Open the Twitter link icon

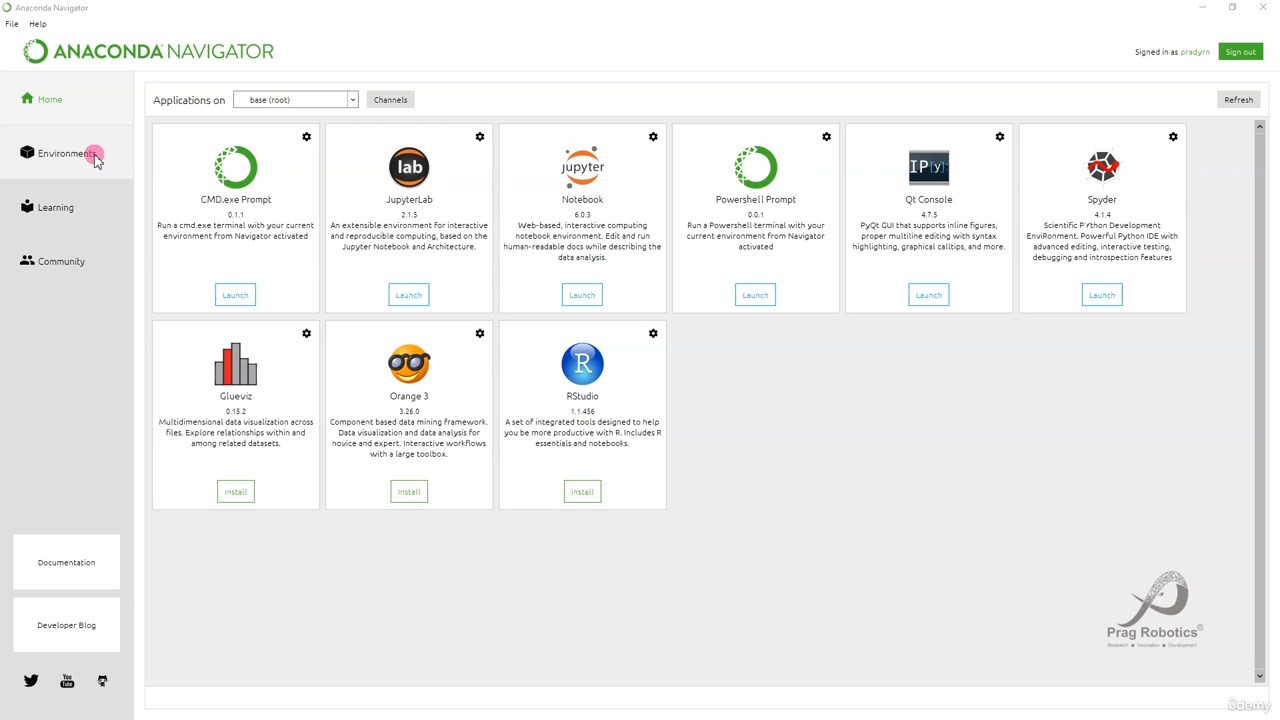click(31, 681)
